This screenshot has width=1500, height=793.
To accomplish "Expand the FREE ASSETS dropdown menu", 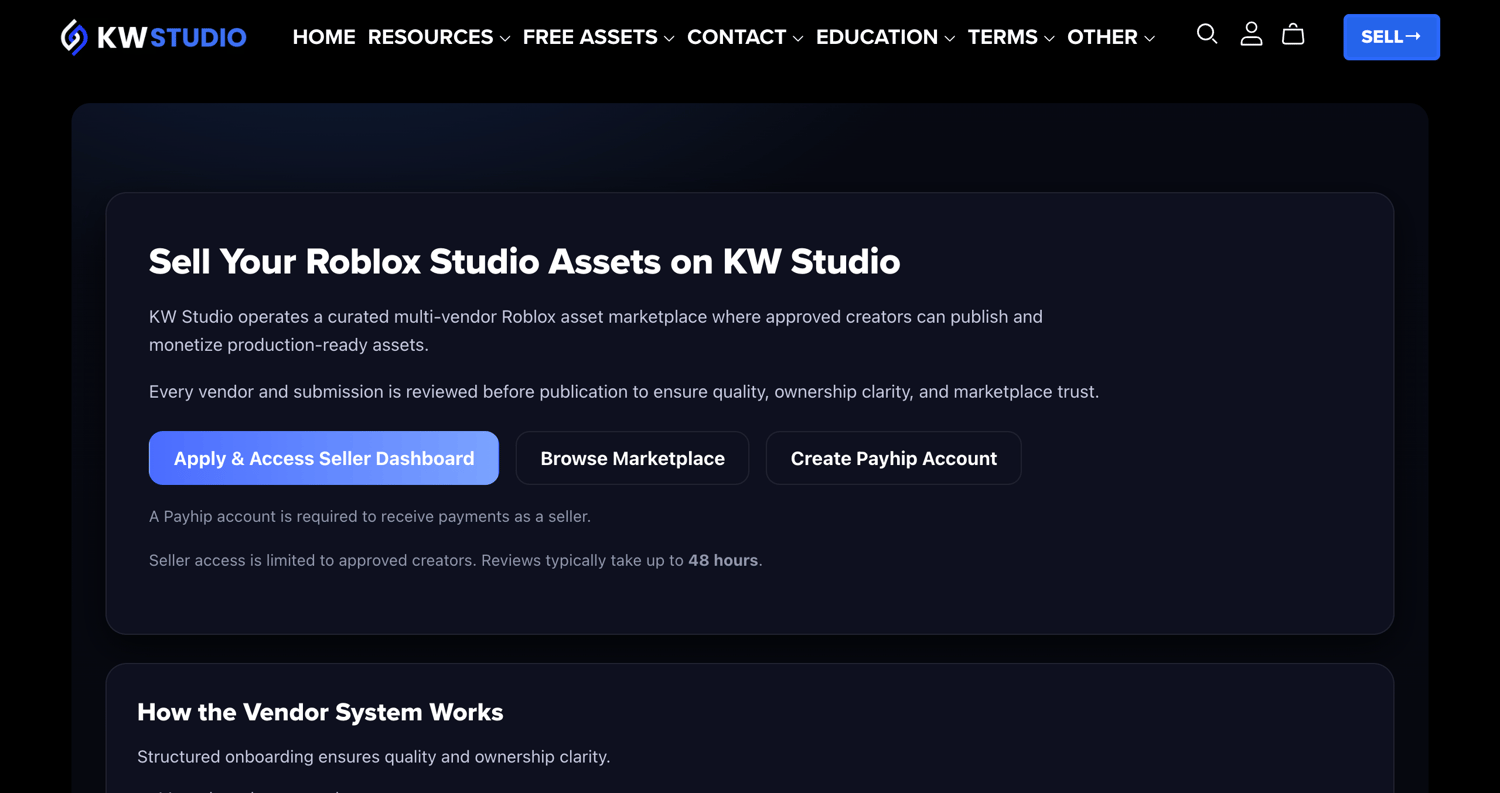I will click(598, 37).
